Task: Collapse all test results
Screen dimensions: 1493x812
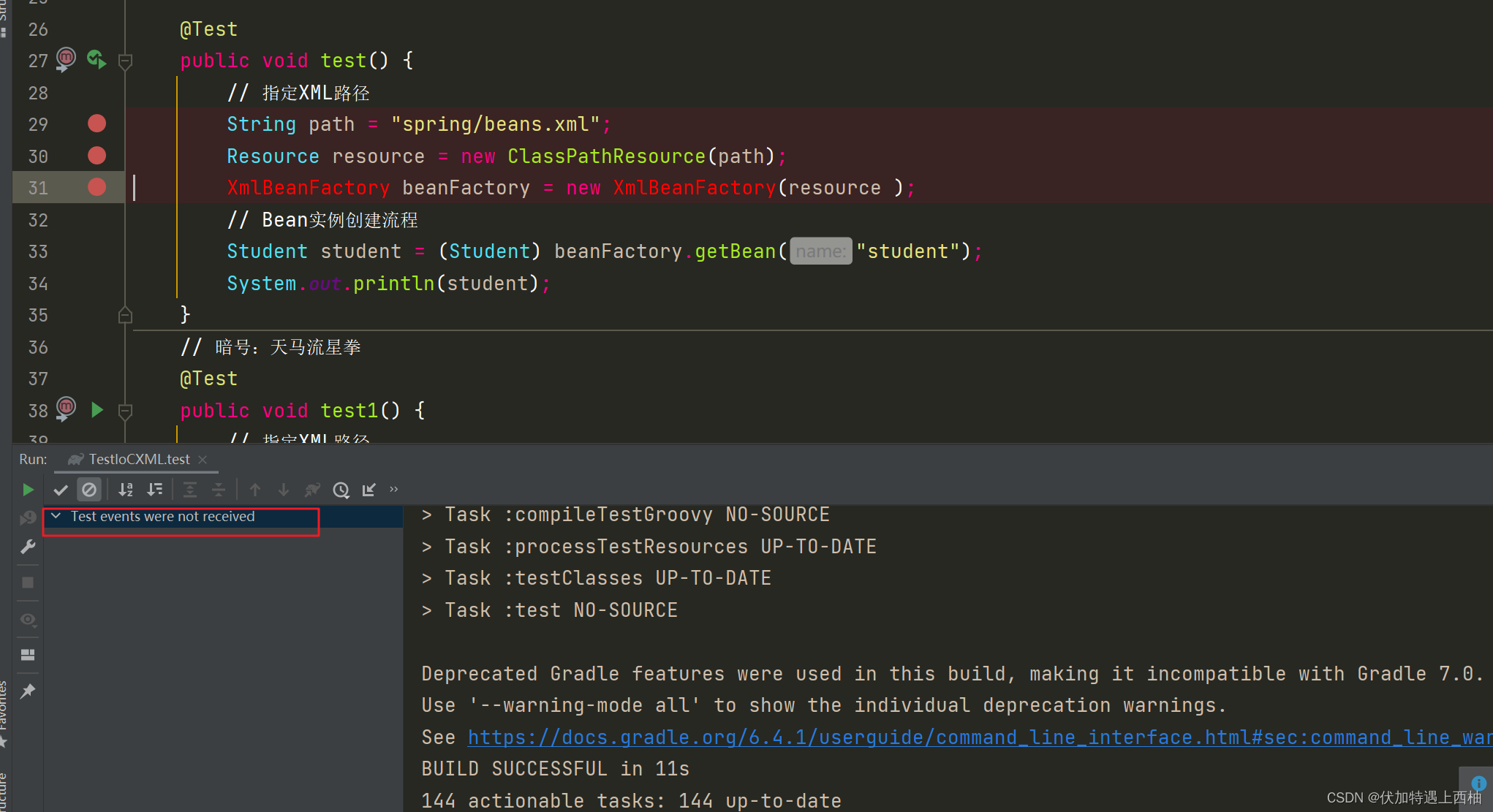Action: click(219, 490)
